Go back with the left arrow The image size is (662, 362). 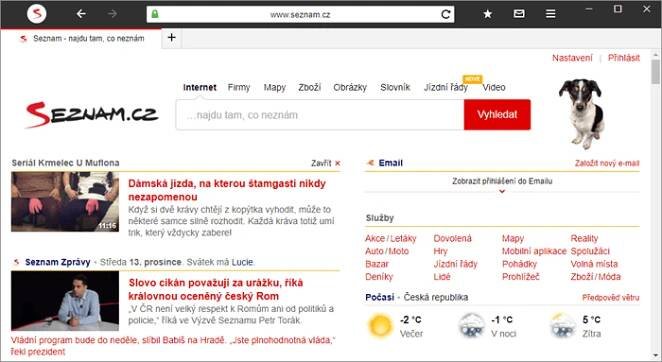pos(81,14)
